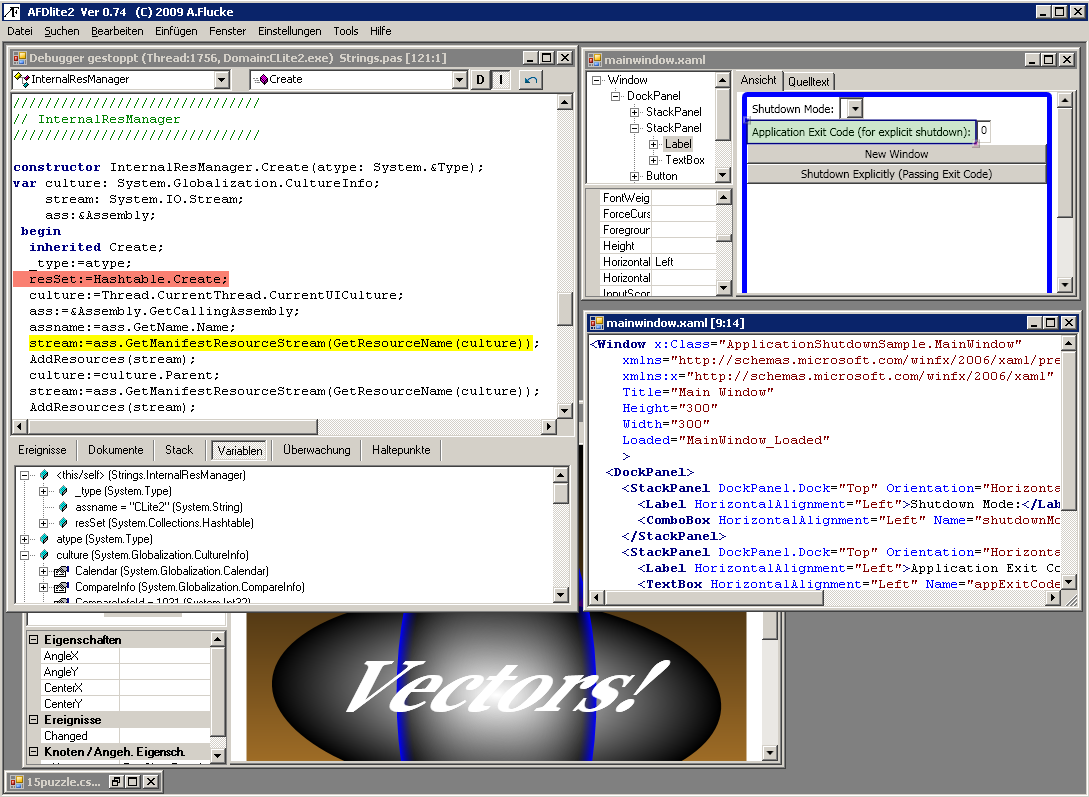Click the InternalResManager class icon in combo box
The image size is (1089, 797).
click(x=22, y=79)
